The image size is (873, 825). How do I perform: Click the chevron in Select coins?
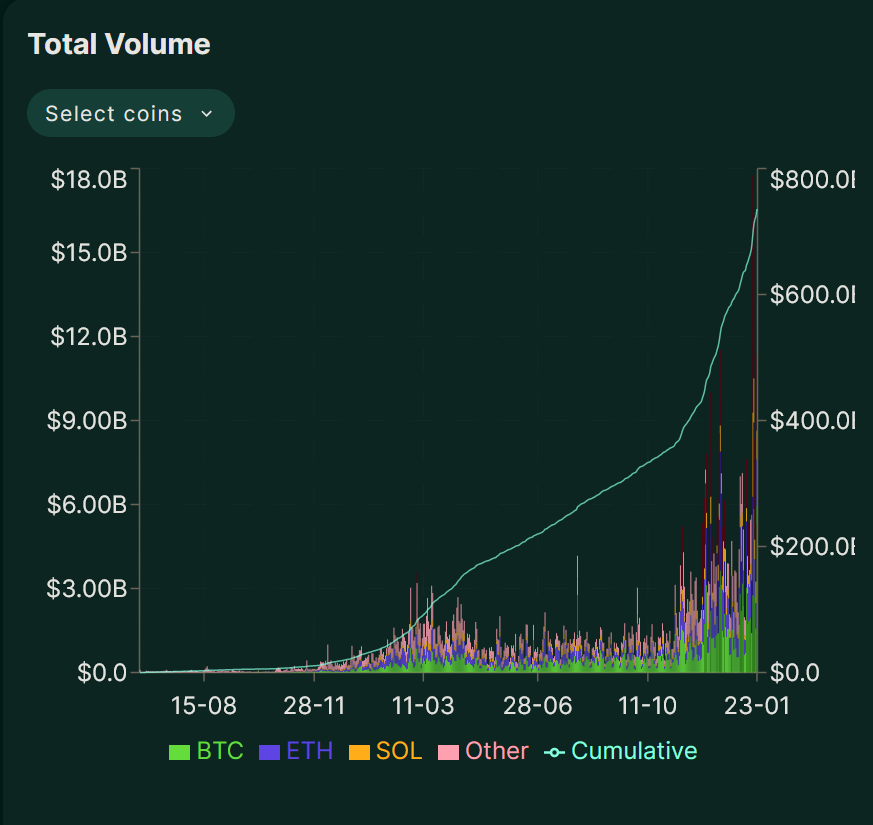pyautogui.click(x=207, y=114)
